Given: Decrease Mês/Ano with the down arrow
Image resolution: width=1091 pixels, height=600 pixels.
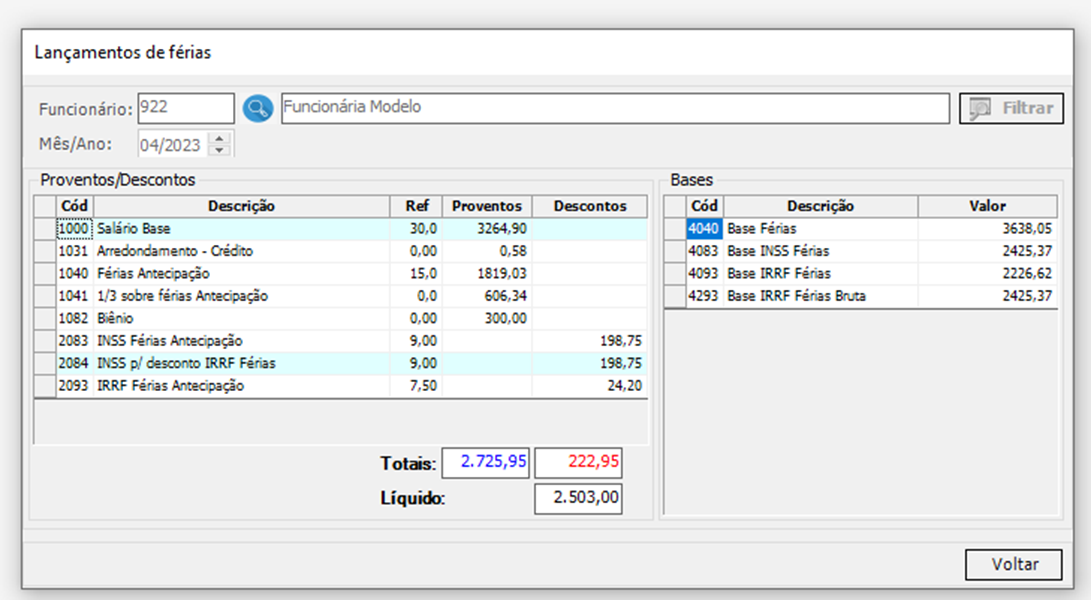Looking at the screenshot, I should (220, 150).
